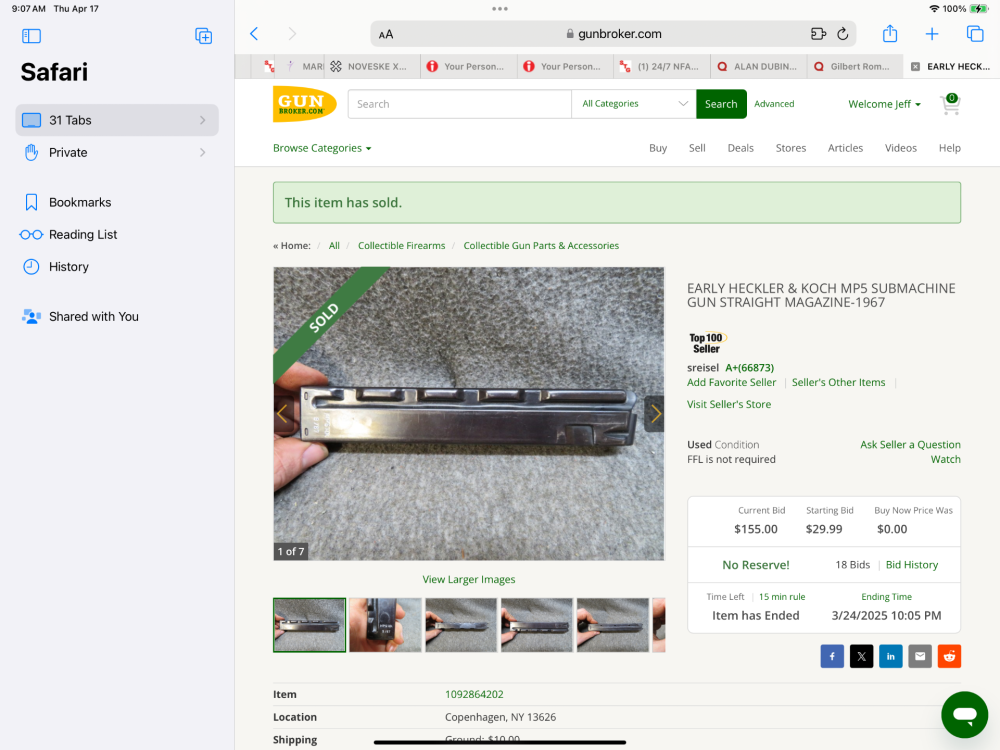Click the site Search field

459,104
